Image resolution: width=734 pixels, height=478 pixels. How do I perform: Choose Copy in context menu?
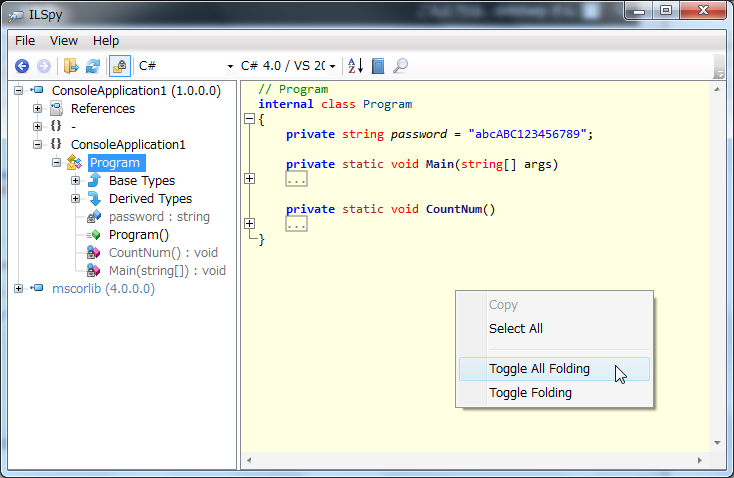point(555,305)
